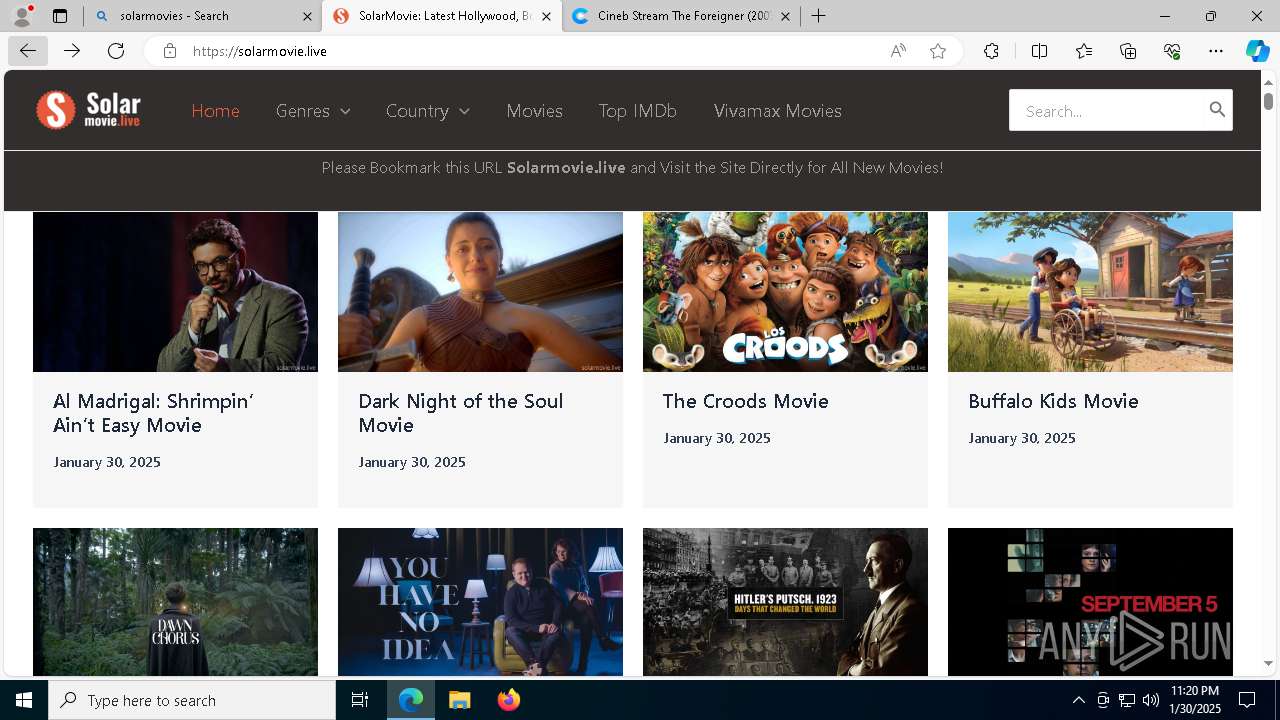
Task: Click January 30, 2025 under The Croods Movie
Action: click(717, 438)
